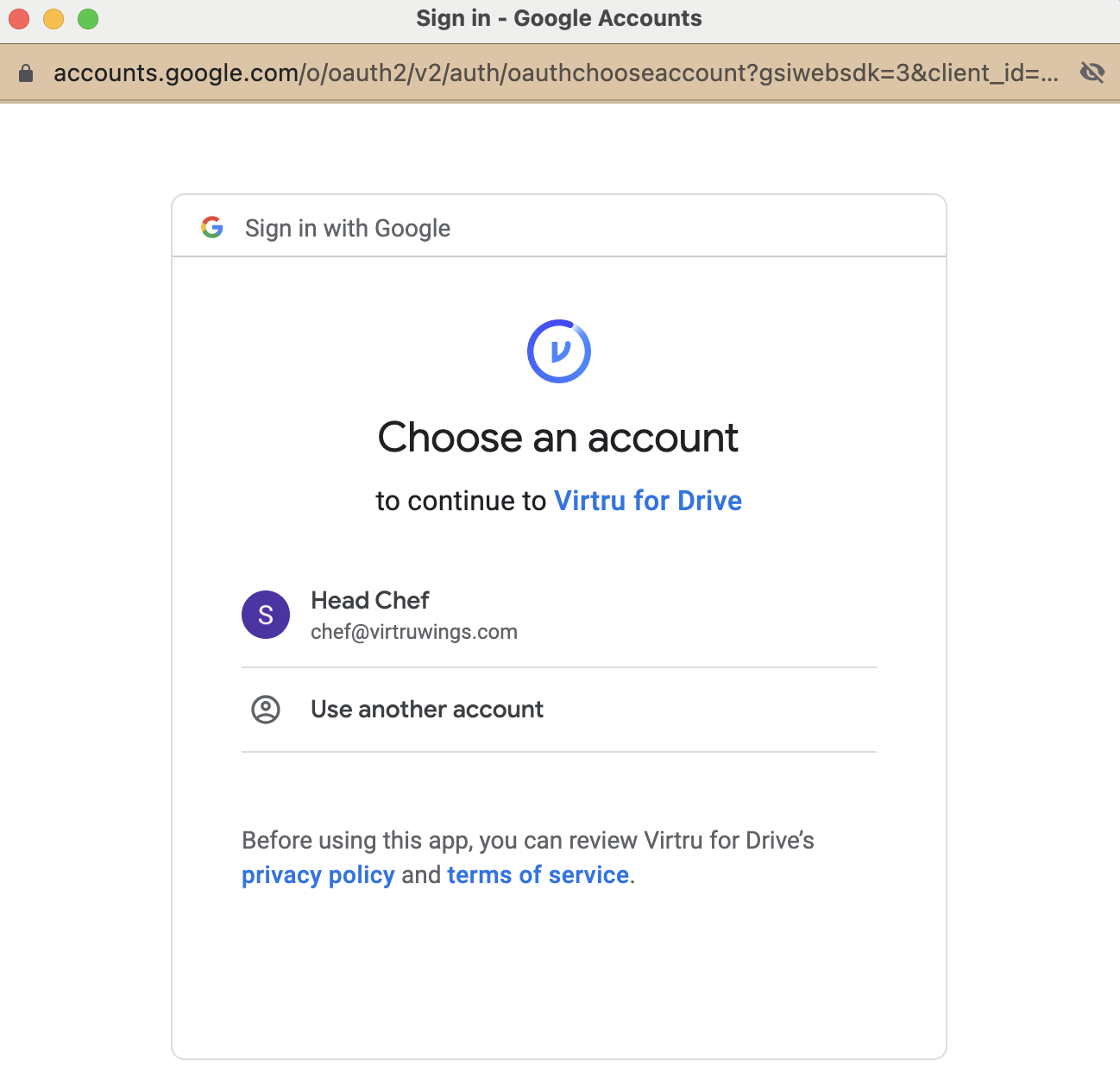Select Use another account
1120x1067 pixels.
pyautogui.click(x=559, y=710)
